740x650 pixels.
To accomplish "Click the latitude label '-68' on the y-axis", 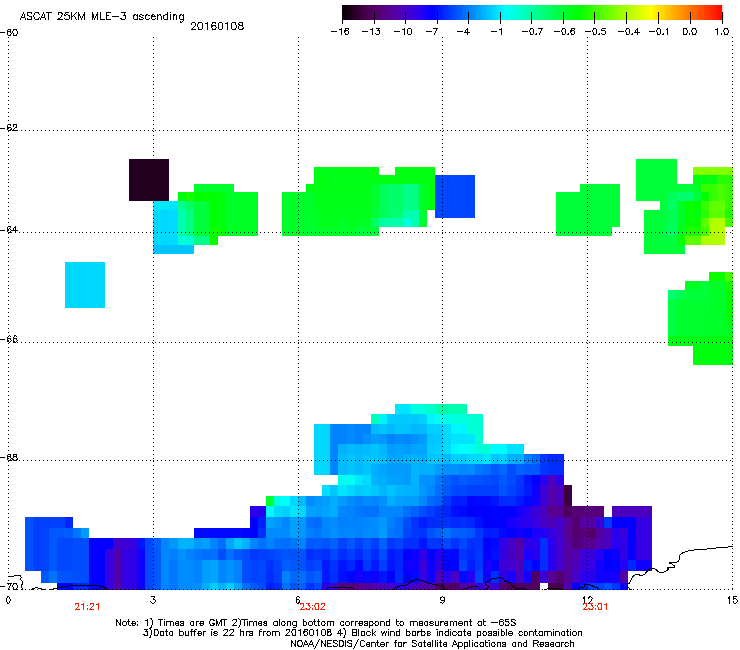I will click(x=9, y=458).
